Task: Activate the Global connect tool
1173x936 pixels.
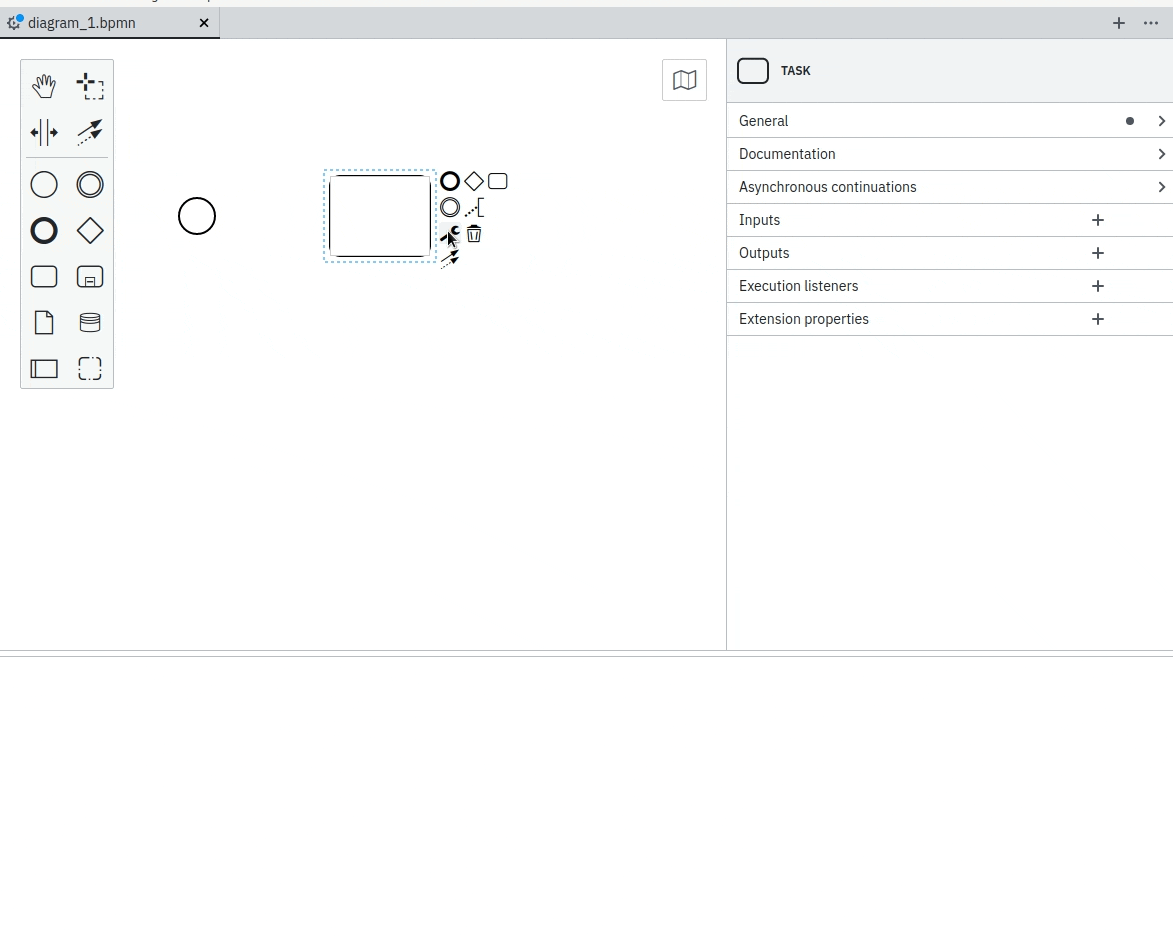Action: (90, 131)
